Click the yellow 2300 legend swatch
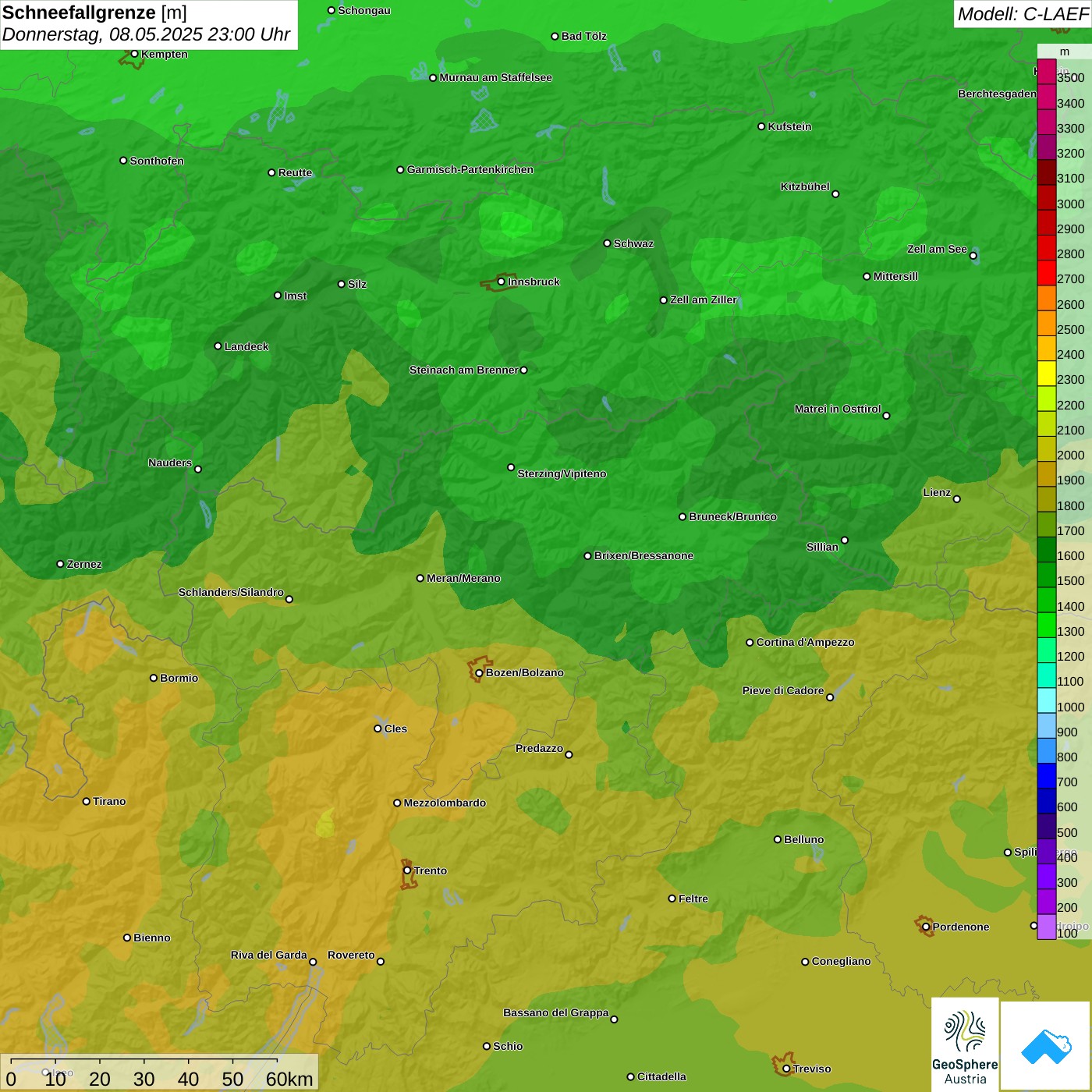1092x1092 pixels. coord(1047,374)
